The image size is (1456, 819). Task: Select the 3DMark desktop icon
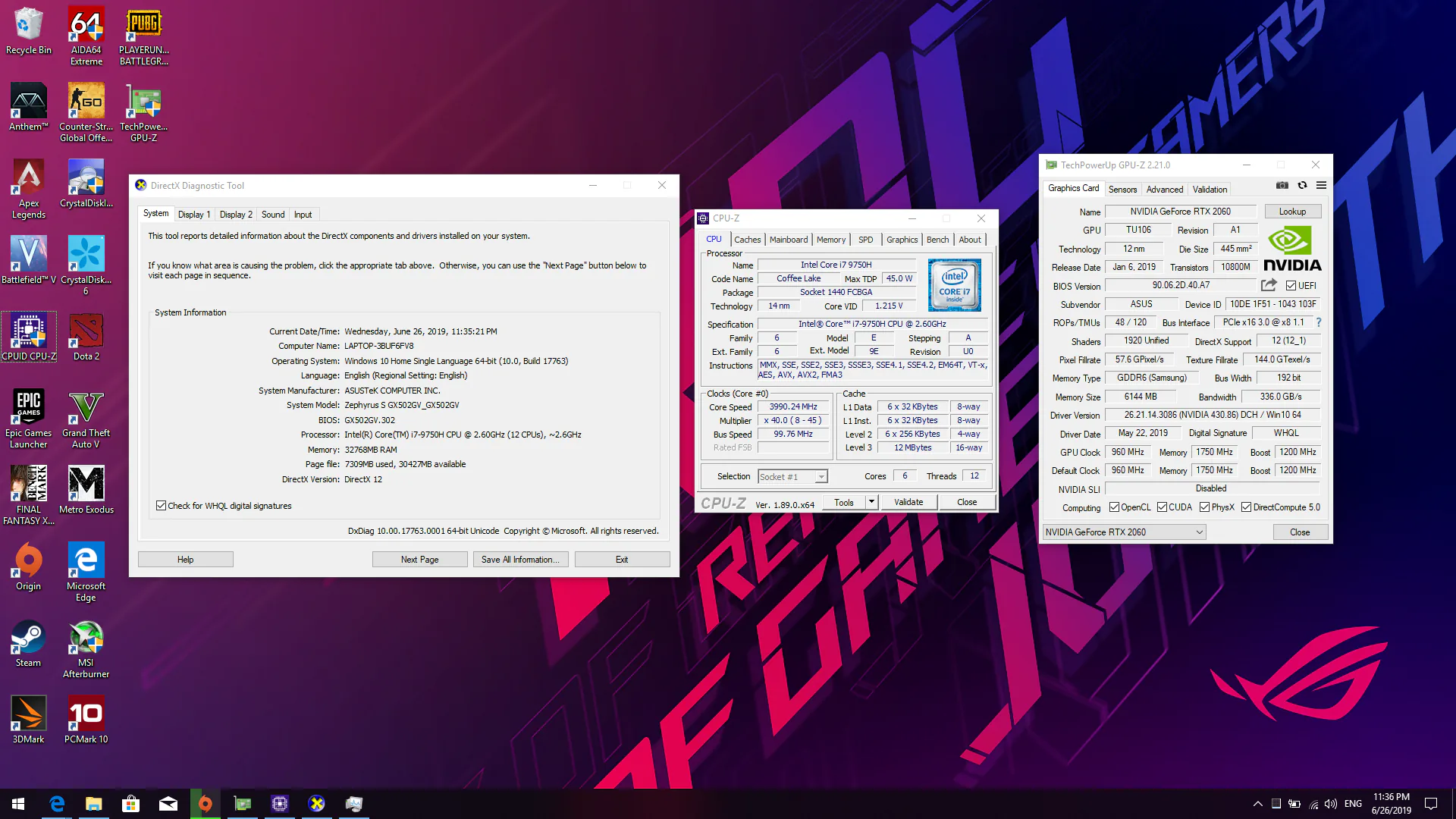click(x=28, y=720)
